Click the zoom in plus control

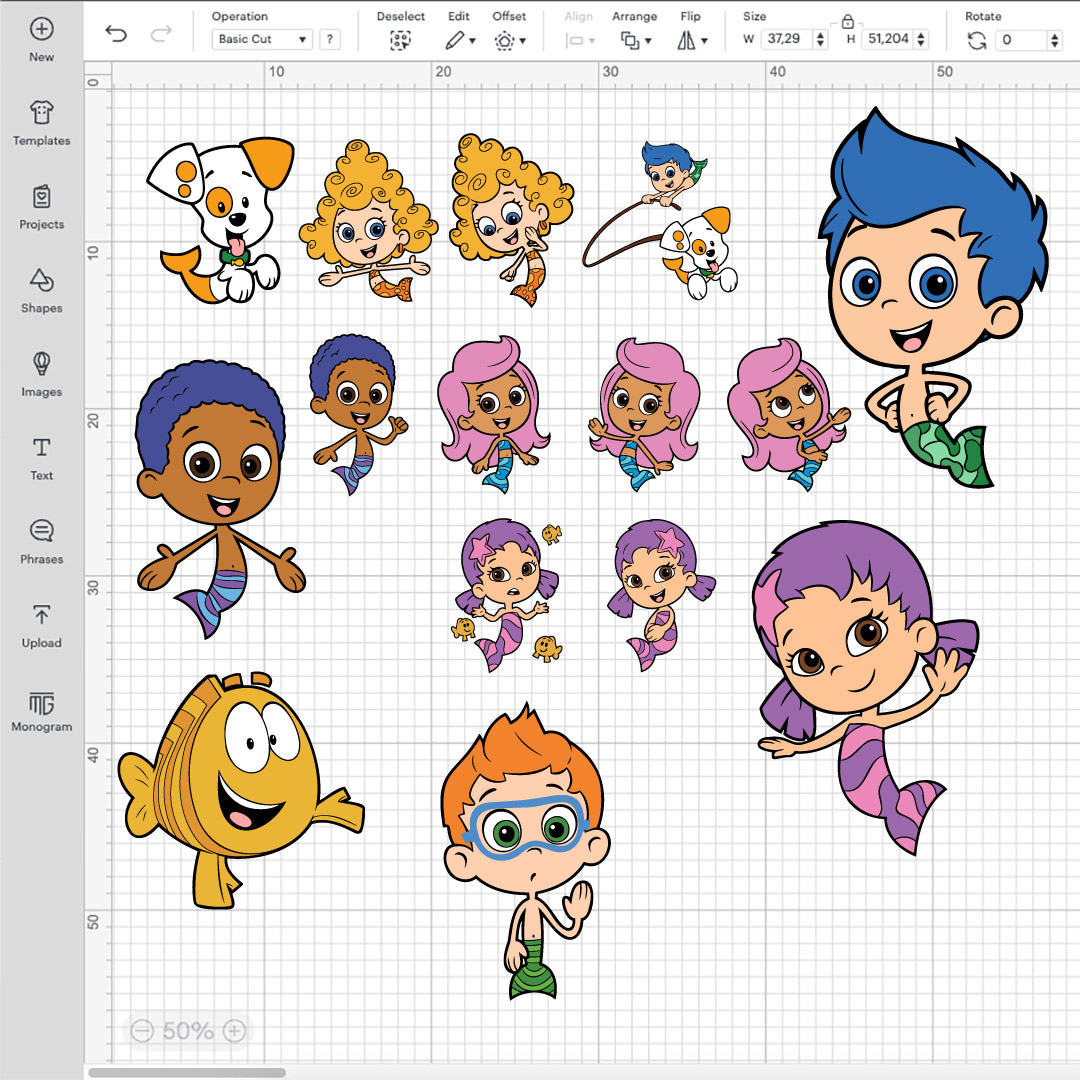tap(232, 1030)
